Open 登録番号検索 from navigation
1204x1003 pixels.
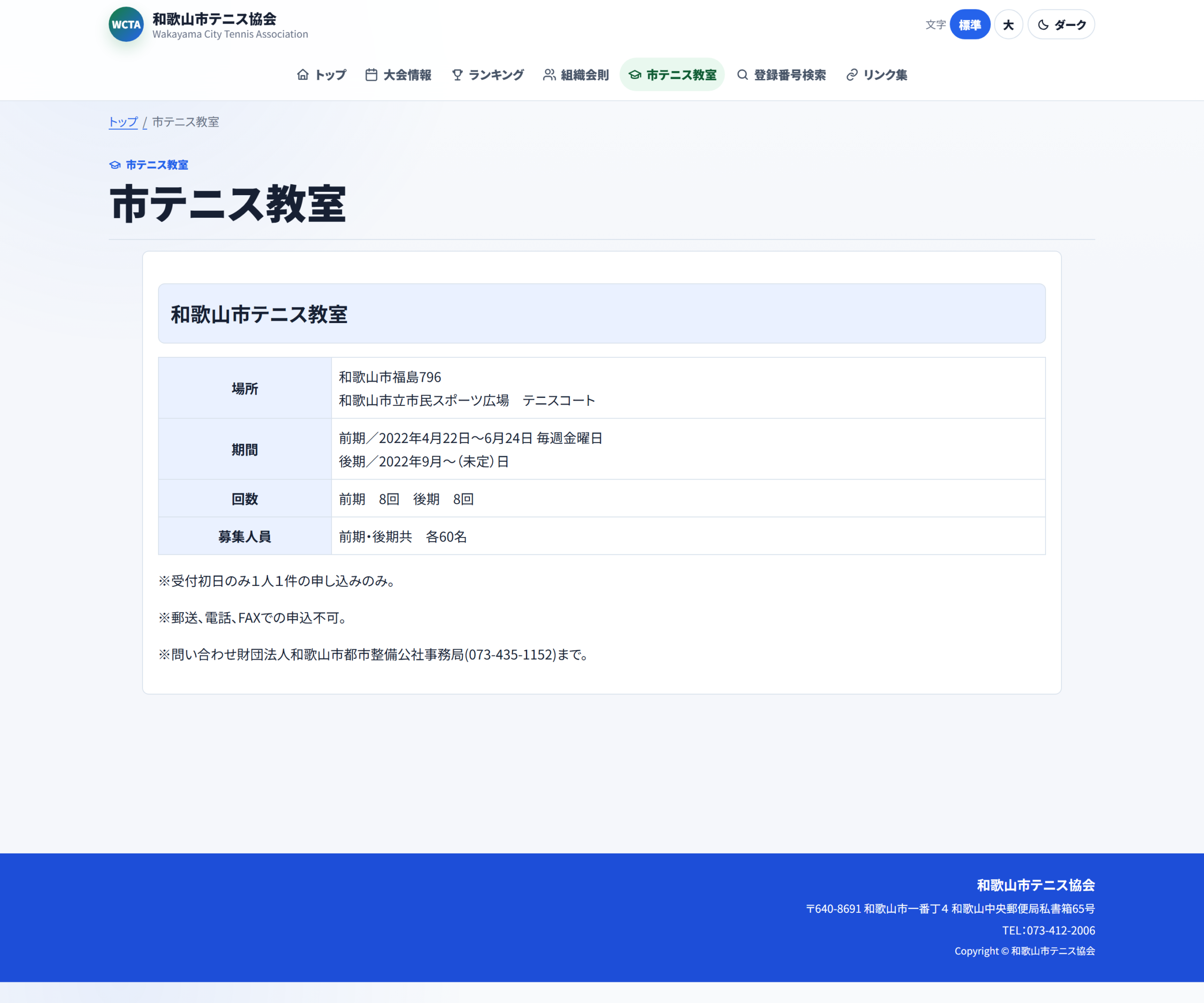pyautogui.click(x=781, y=74)
